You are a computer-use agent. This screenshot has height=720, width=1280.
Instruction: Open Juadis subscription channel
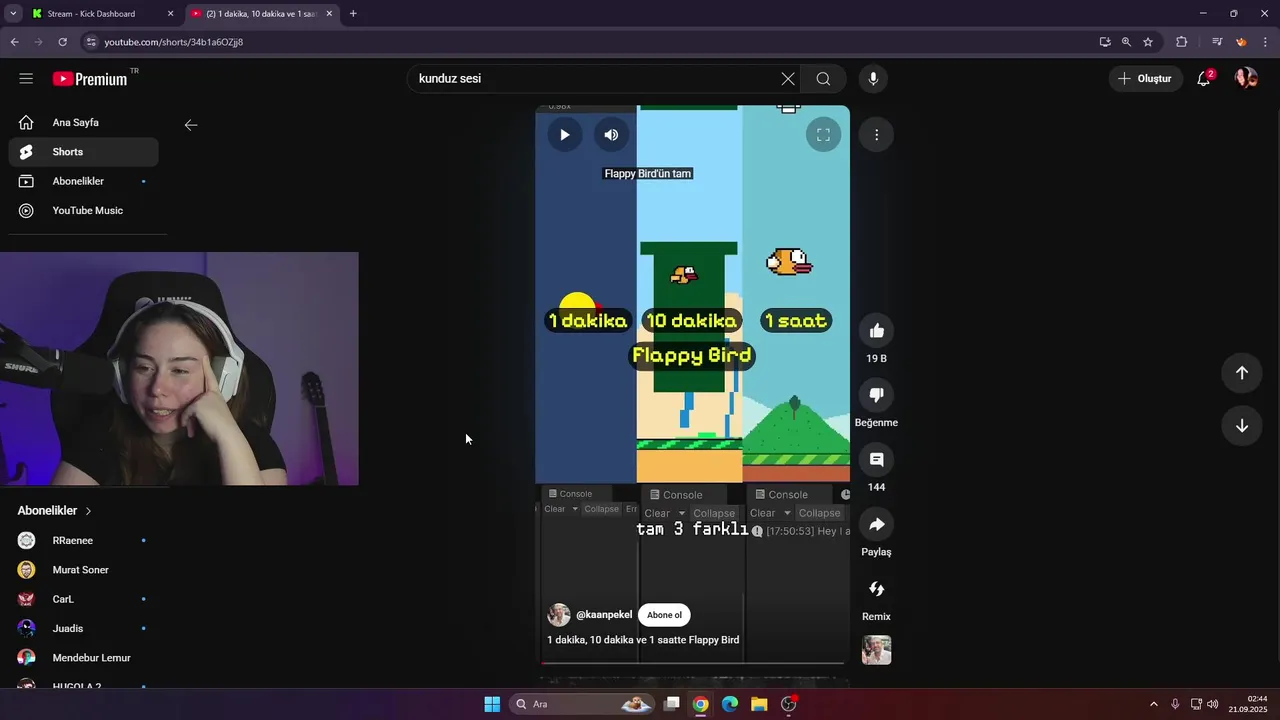tap(84, 629)
